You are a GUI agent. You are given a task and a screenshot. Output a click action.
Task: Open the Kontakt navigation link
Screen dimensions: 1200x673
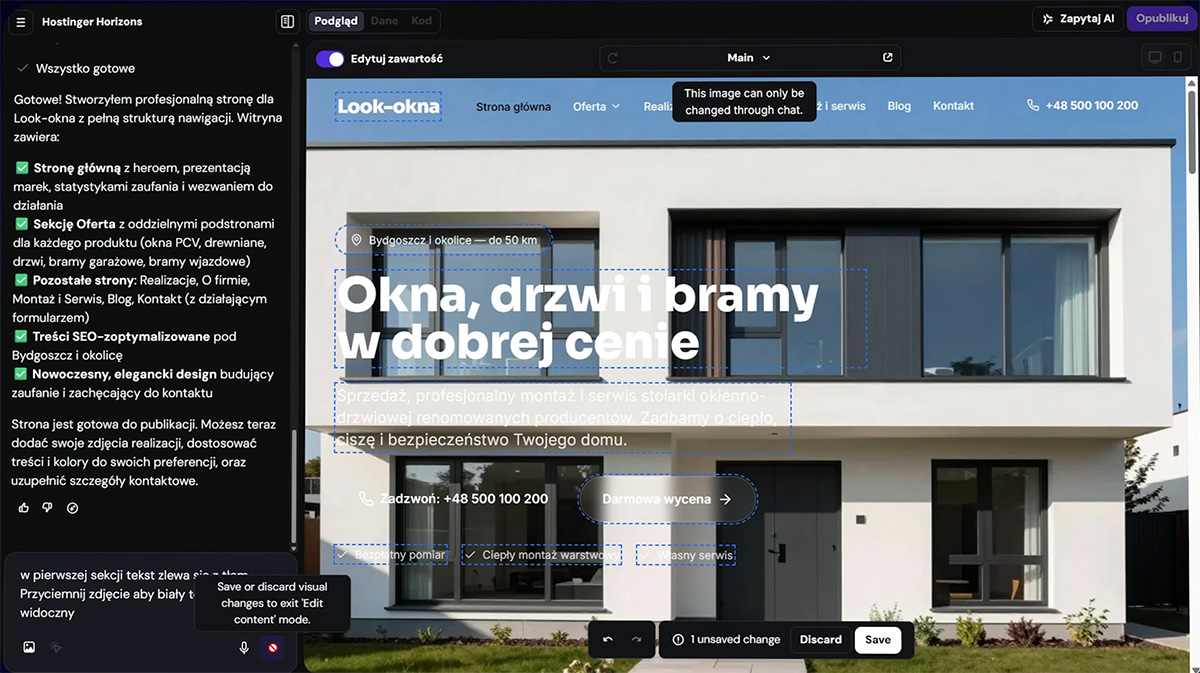click(953, 106)
